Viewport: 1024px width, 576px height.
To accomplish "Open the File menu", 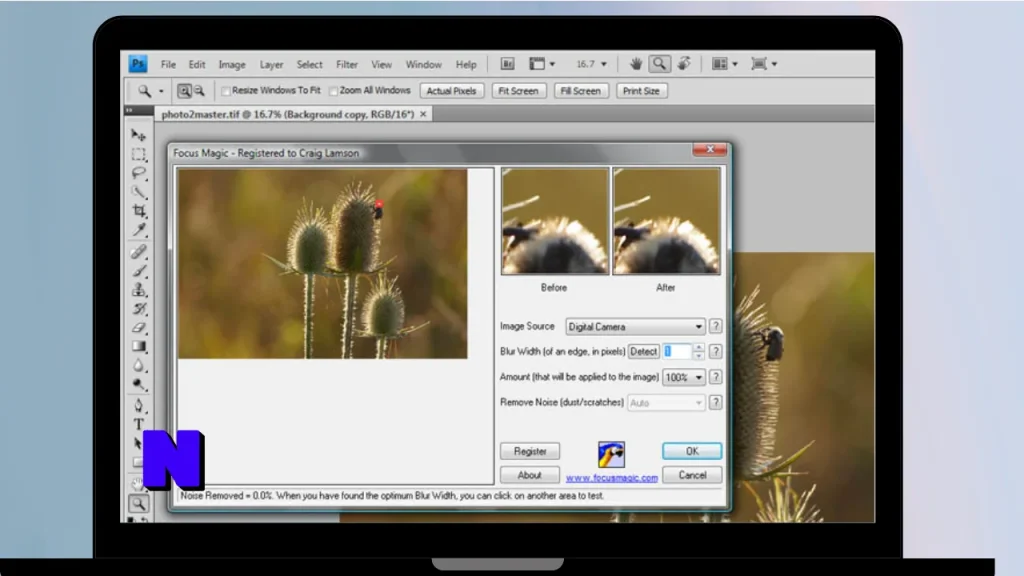I will pyautogui.click(x=168, y=65).
